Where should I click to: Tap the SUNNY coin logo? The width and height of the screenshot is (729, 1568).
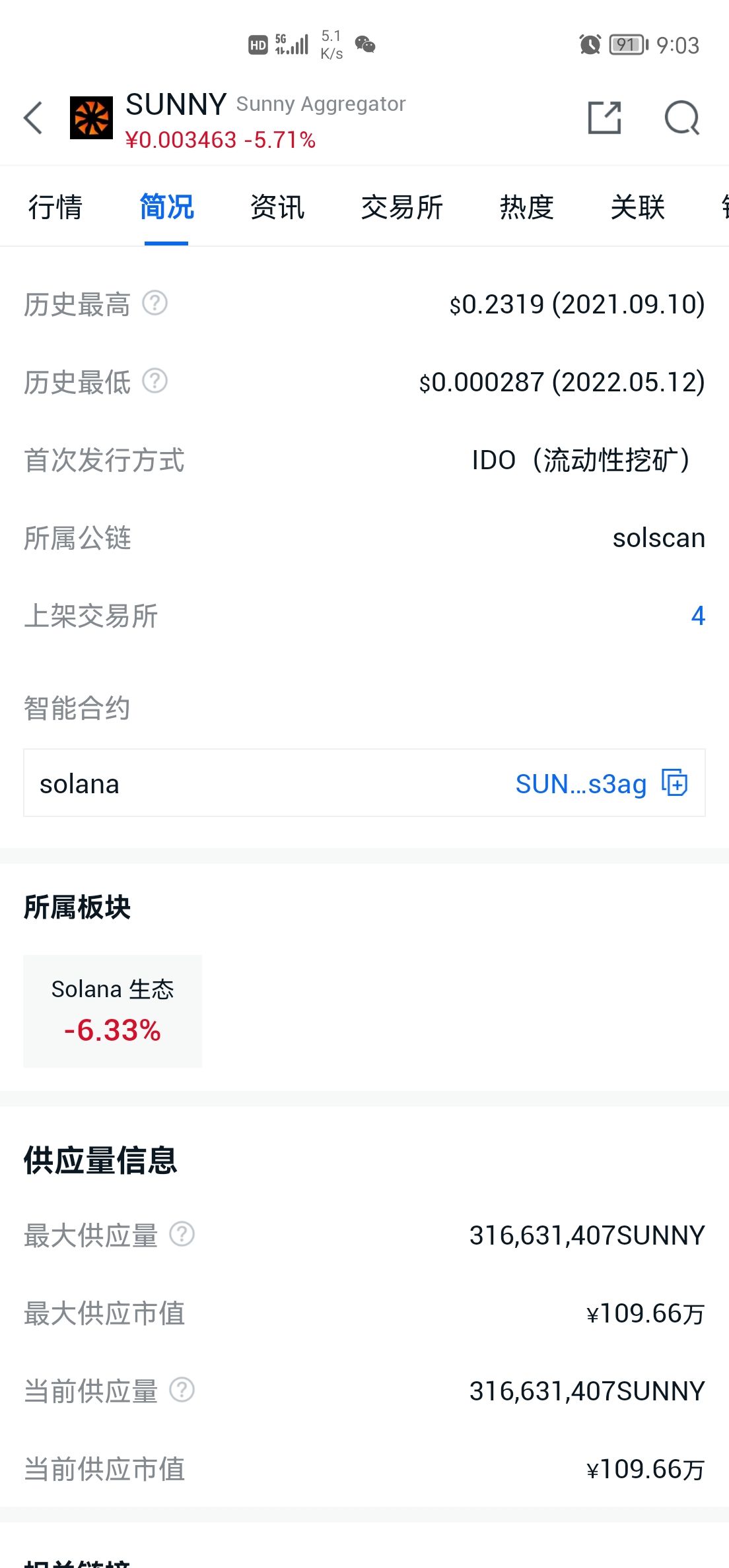click(x=92, y=118)
